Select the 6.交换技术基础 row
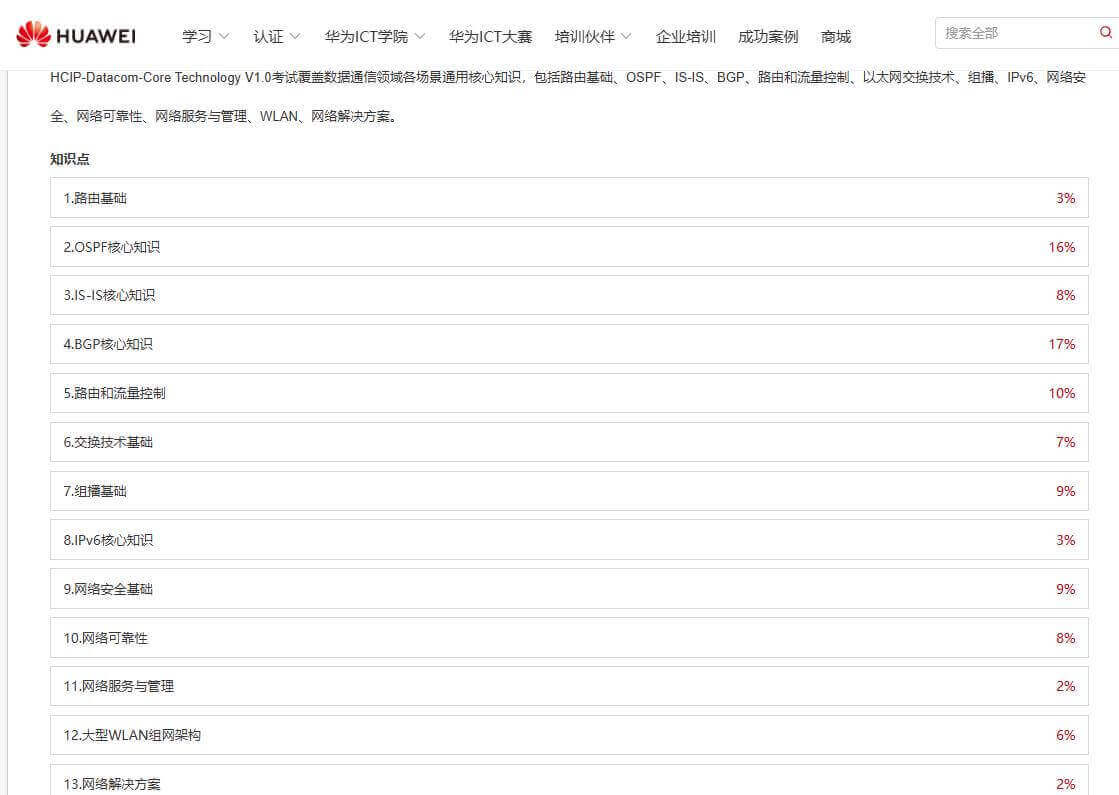1119x795 pixels. [x=569, y=442]
